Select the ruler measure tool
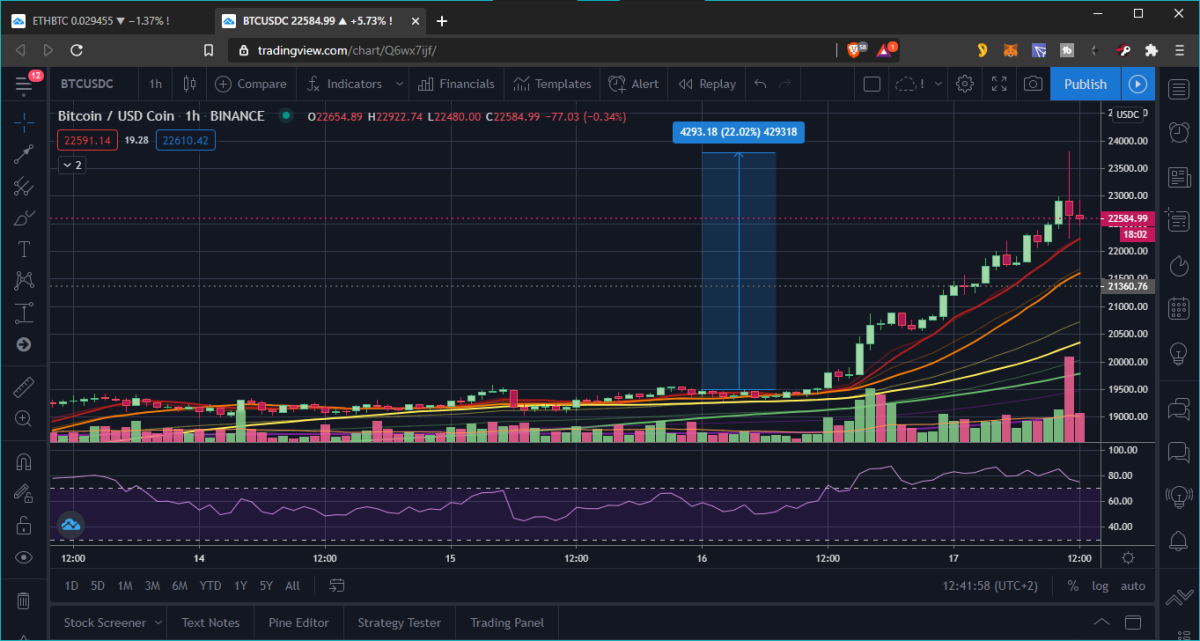The width and height of the screenshot is (1200, 641). (24, 386)
